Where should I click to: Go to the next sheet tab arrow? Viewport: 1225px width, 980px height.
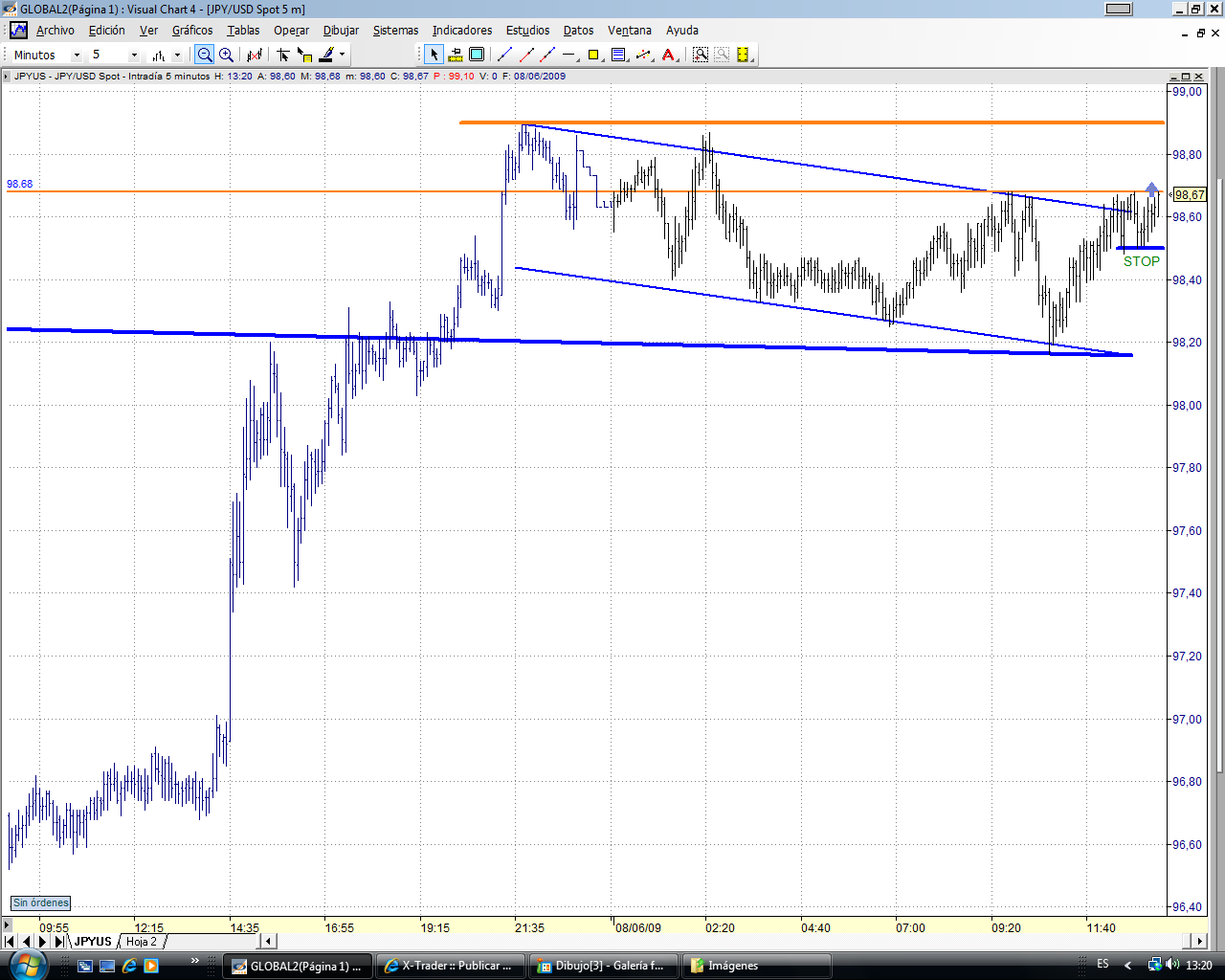point(43,942)
